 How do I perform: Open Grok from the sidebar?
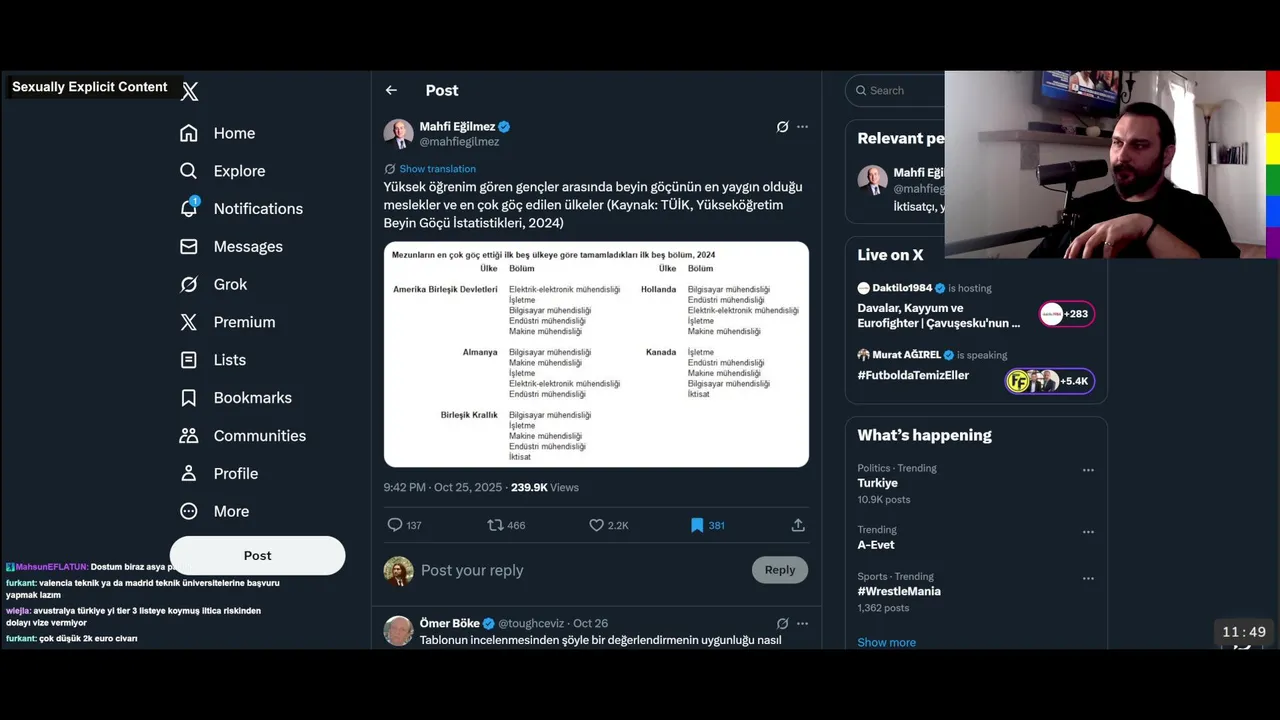point(230,284)
